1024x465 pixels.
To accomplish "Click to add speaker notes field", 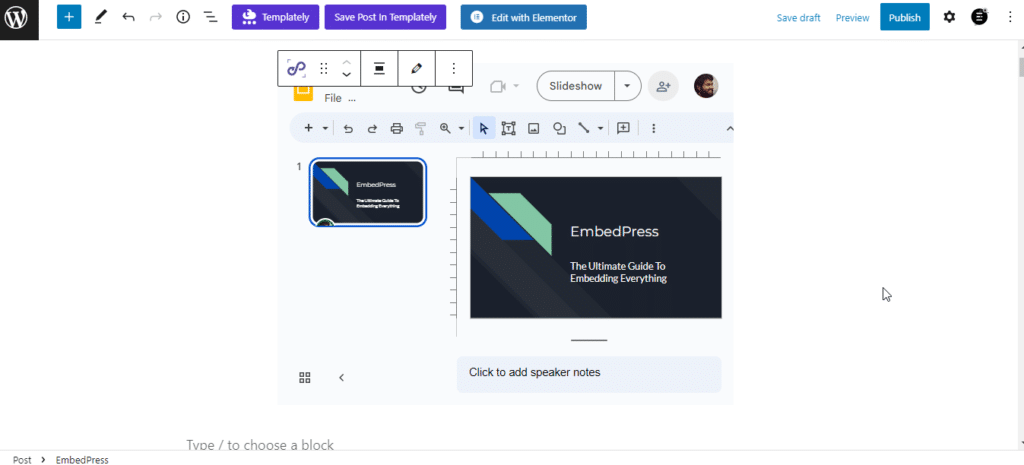I will tap(588, 374).
